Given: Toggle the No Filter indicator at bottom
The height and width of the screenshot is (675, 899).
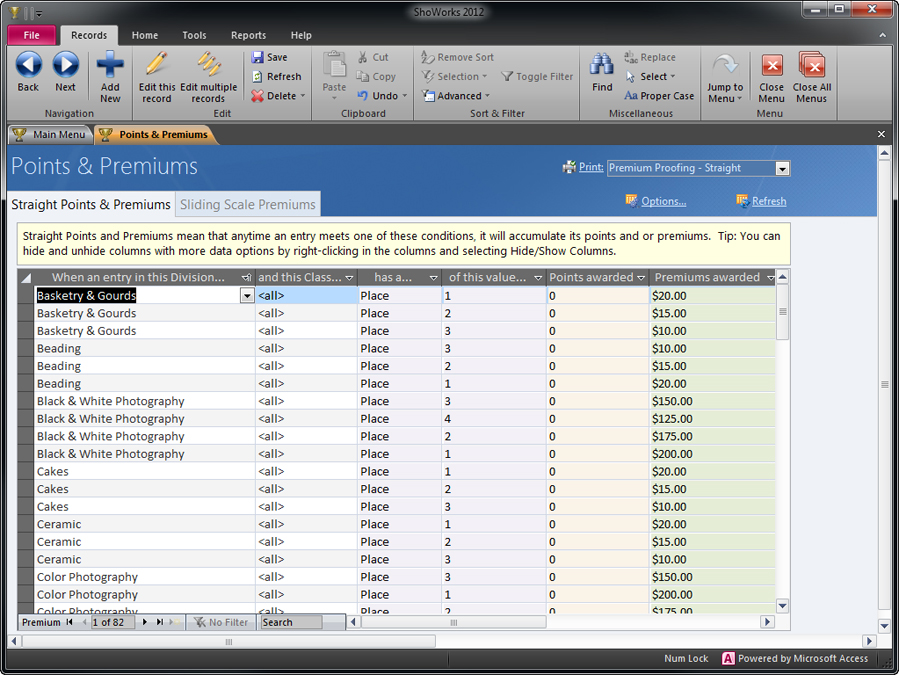Looking at the screenshot, I should tap(220, 622).
